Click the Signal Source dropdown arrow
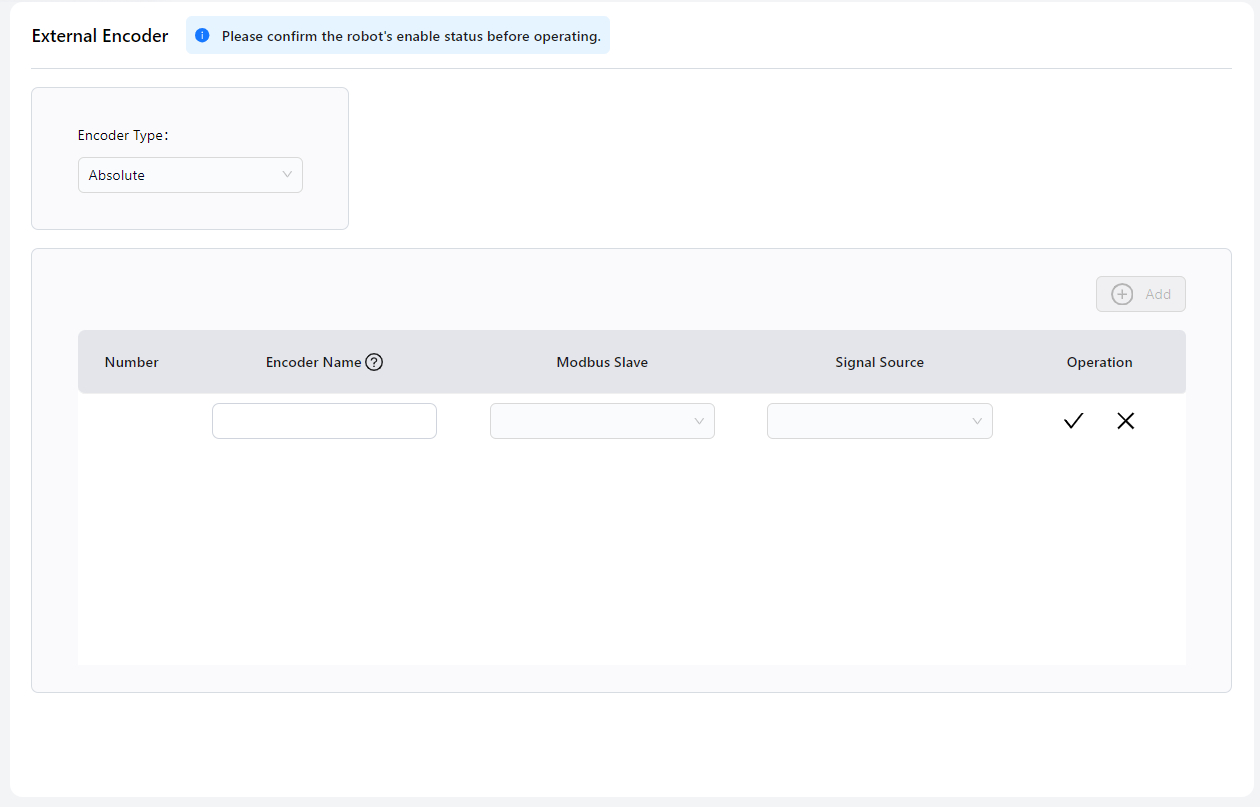Image resolution: width=1260 pixels, height=807 pixels. click(977, 421)
